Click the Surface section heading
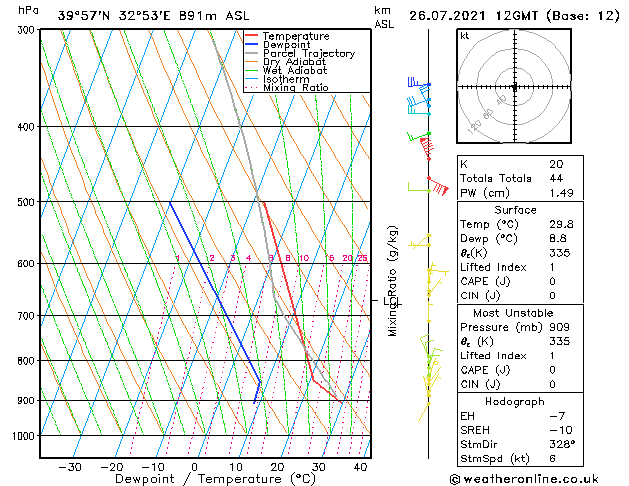The width and height of the screenshot is (629, 486). point(515,210)
